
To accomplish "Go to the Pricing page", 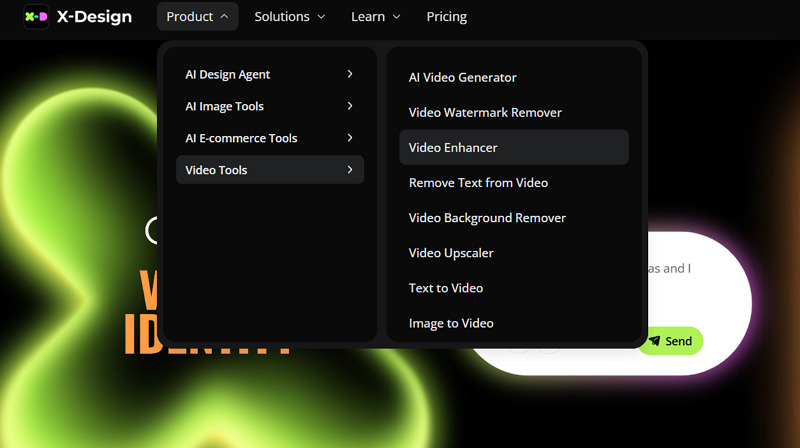I will pyautogui.click(x=446, y=16).
